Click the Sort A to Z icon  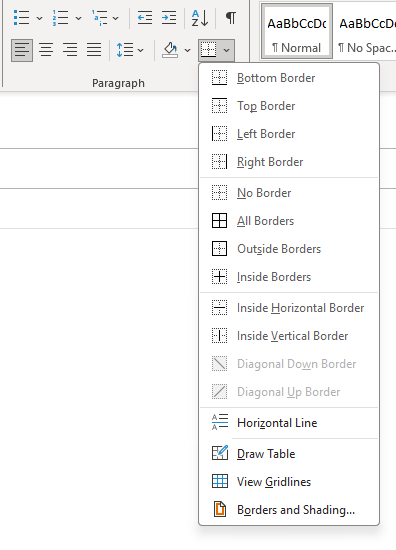(200, 18)
